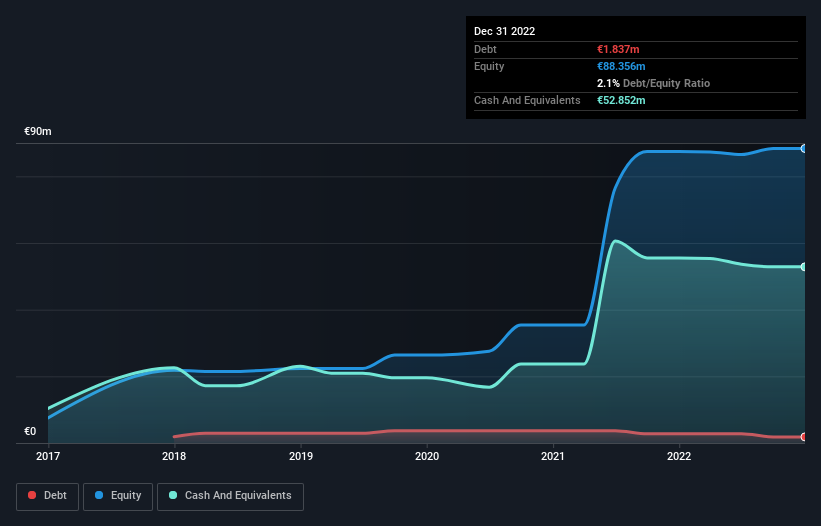Screen dimensions: 821x526
Task: Click the €88.356m equity value
Action: [621, 66]
